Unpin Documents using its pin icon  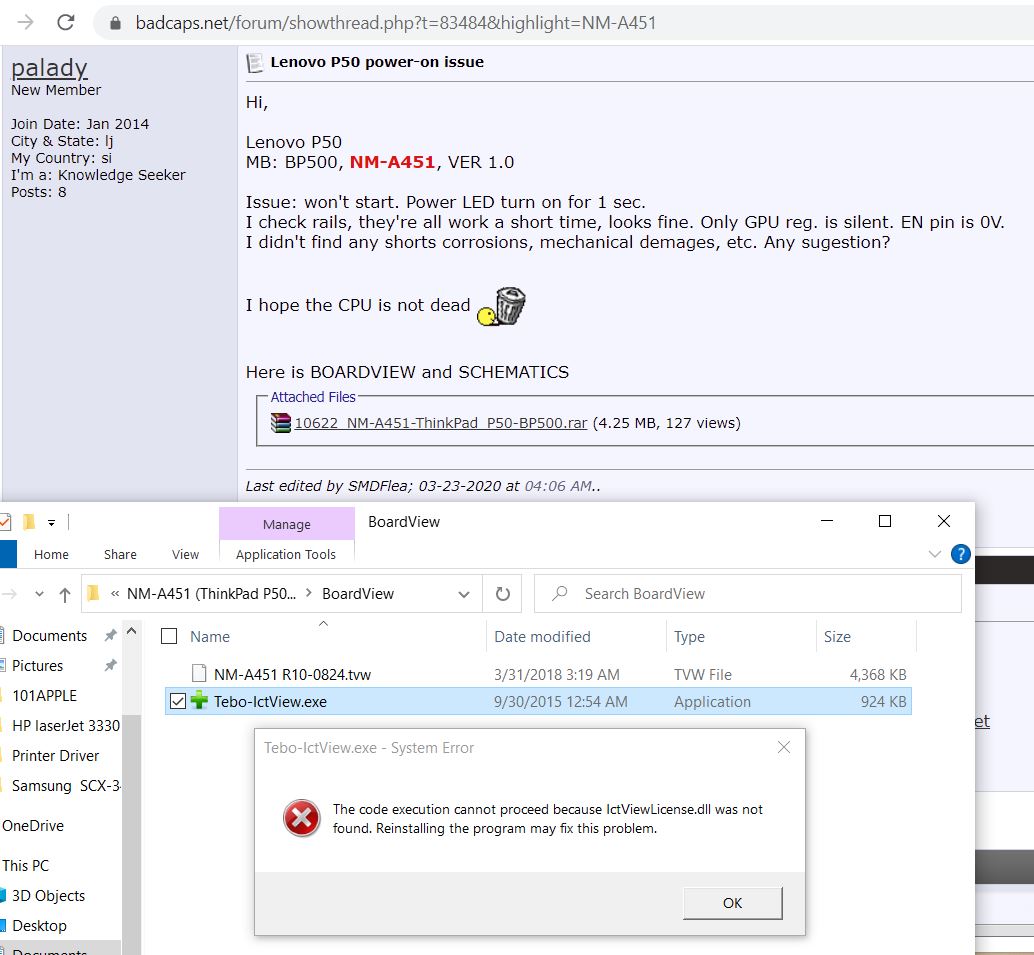110,635
